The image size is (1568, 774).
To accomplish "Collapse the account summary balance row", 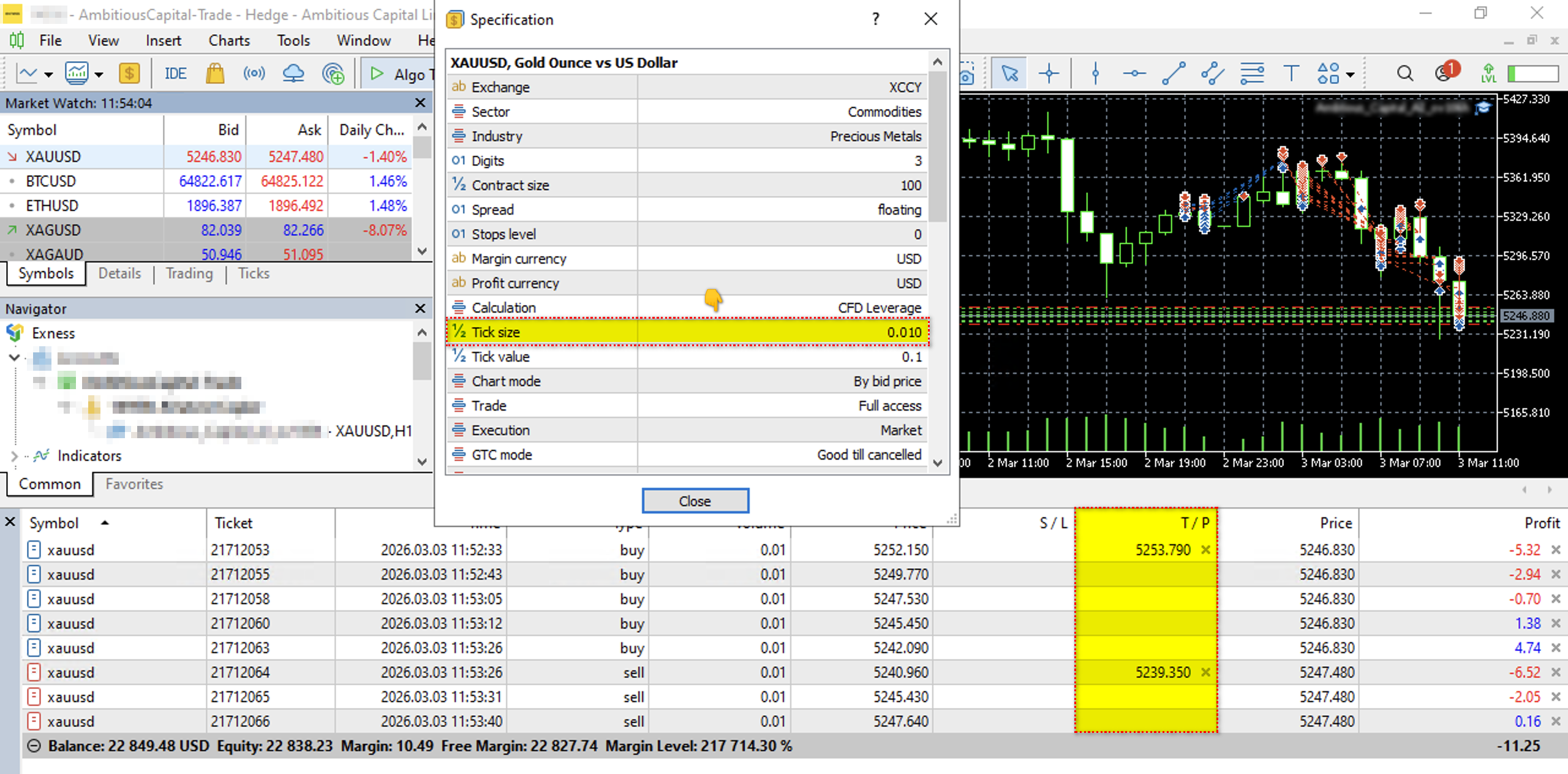I will (34, 746).
